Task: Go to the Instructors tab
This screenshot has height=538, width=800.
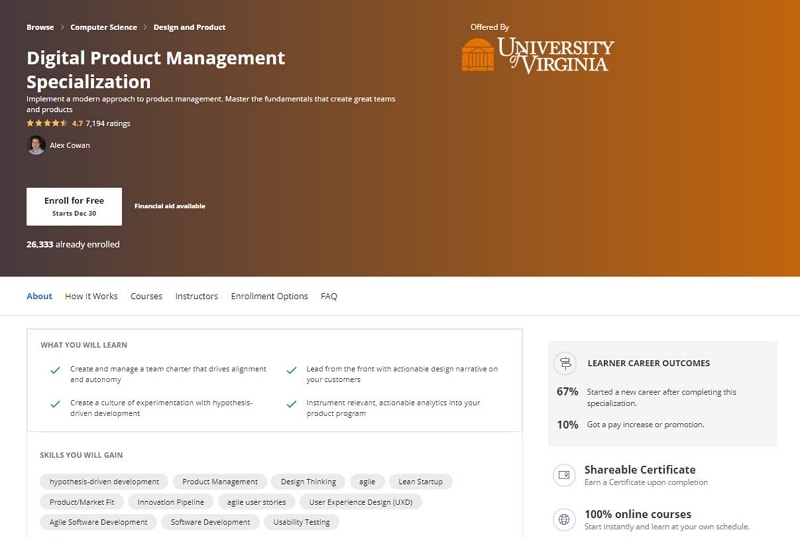Action: 196,296
